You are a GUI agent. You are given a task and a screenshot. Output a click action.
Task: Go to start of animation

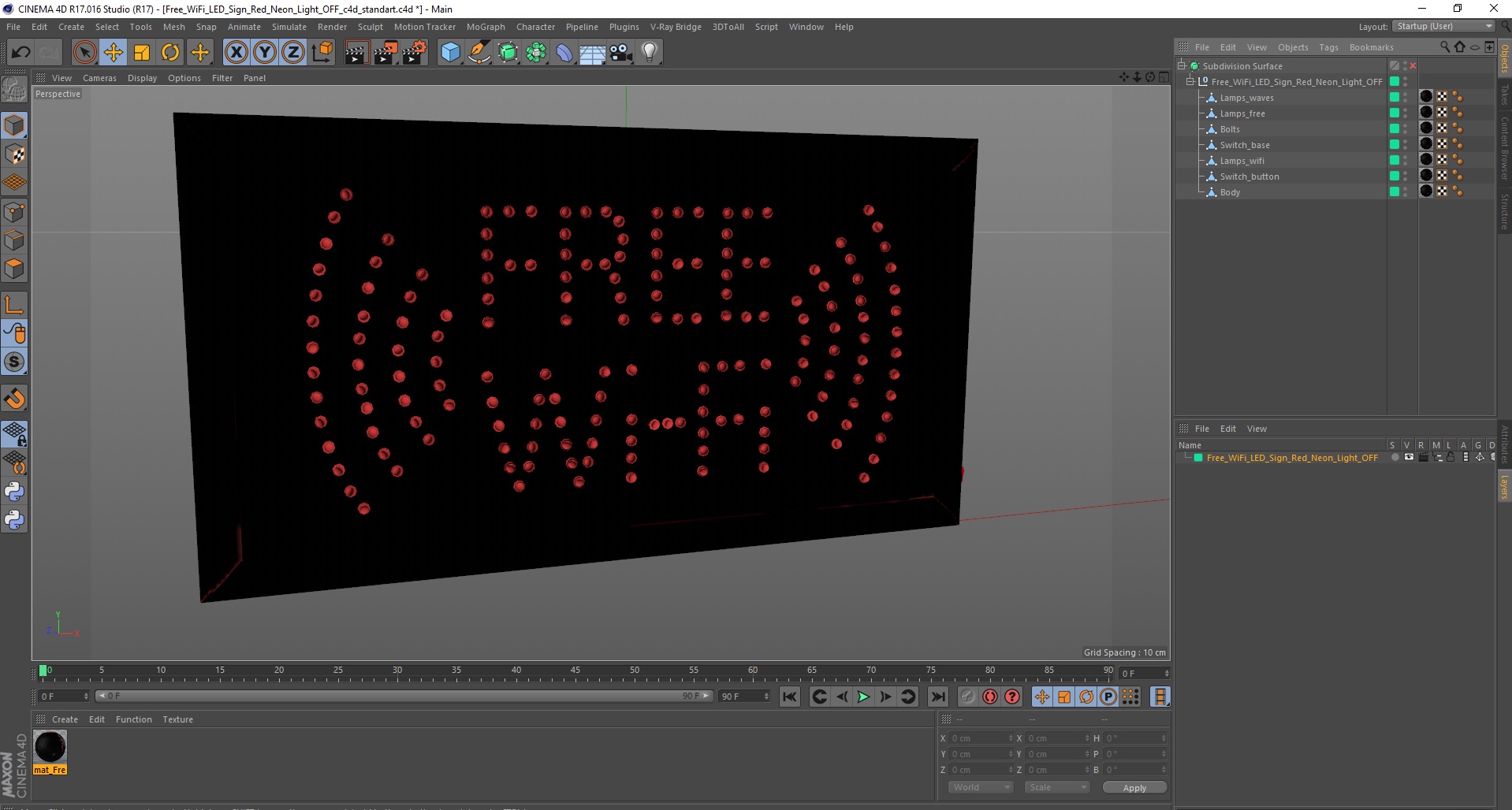[x=790, y=697]
